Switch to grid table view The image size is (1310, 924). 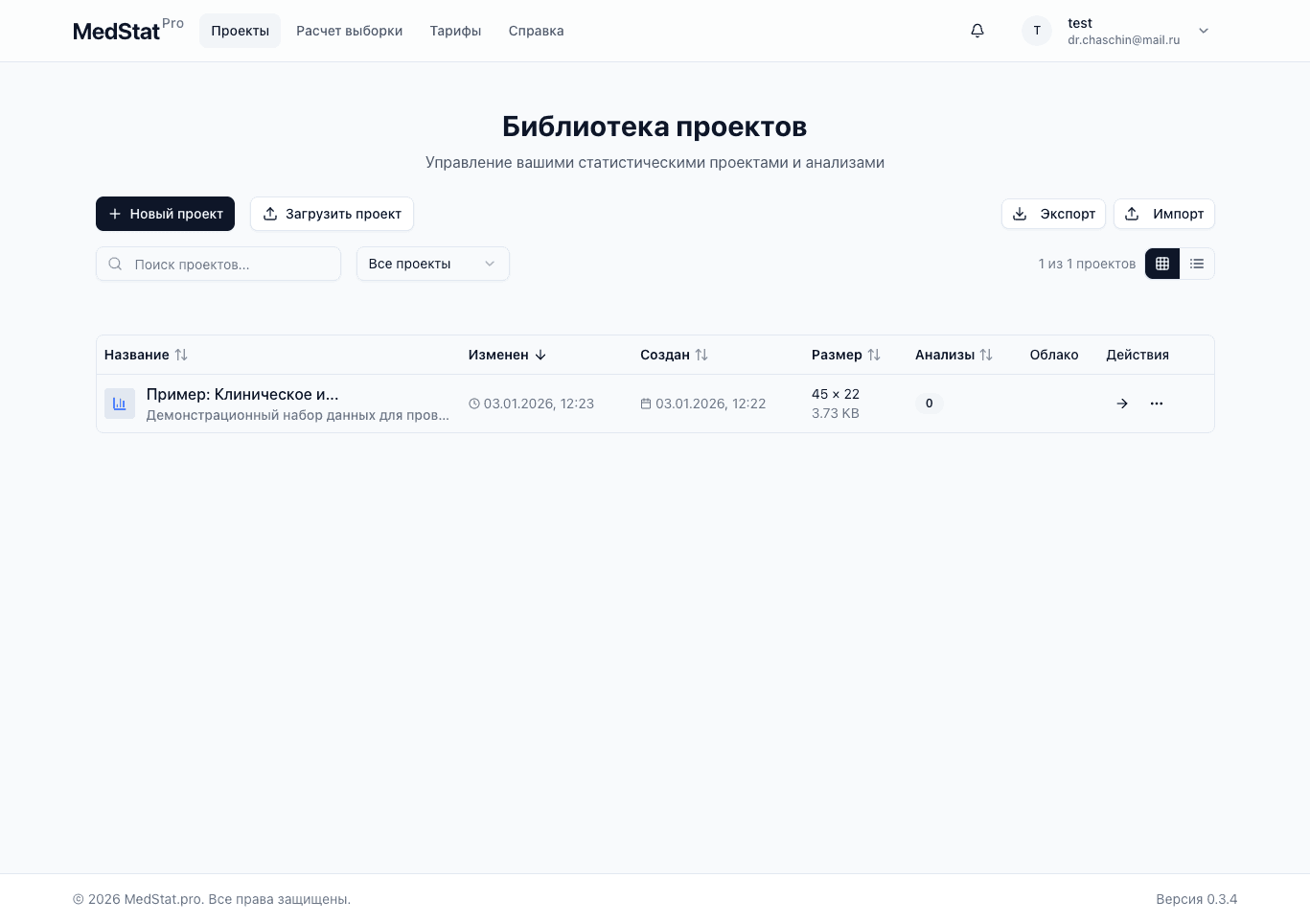click(1162, 264)
